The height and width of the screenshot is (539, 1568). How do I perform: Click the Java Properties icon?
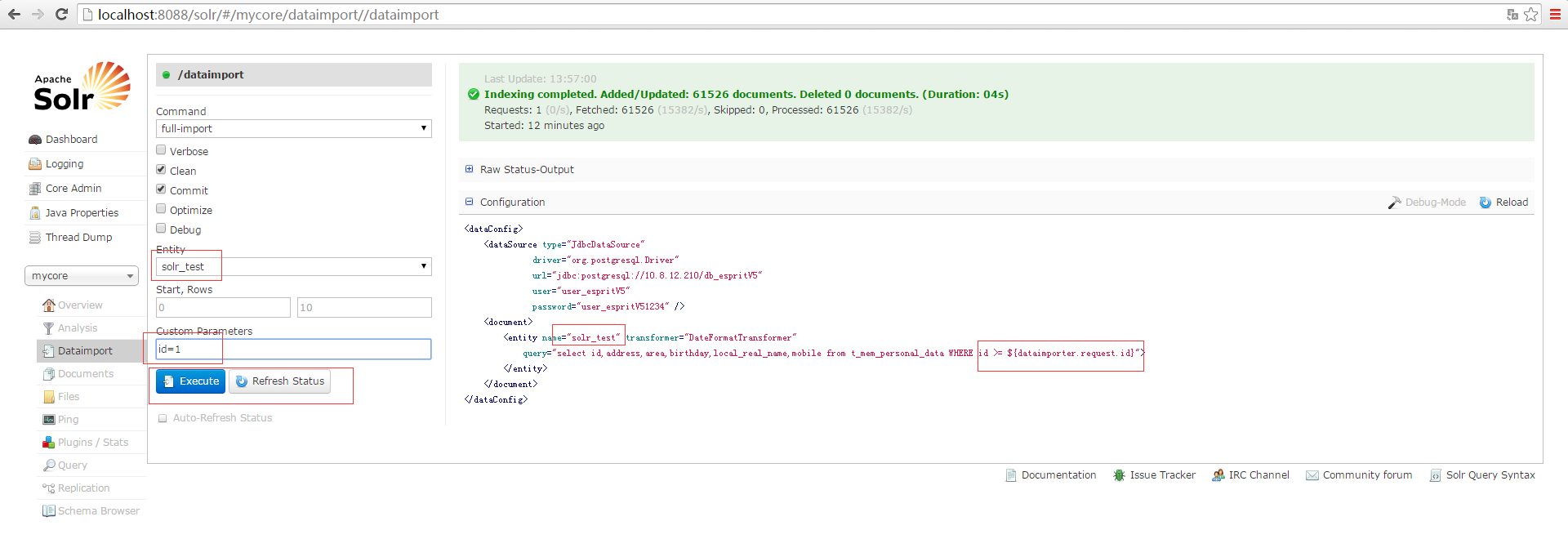coord(35,213)
